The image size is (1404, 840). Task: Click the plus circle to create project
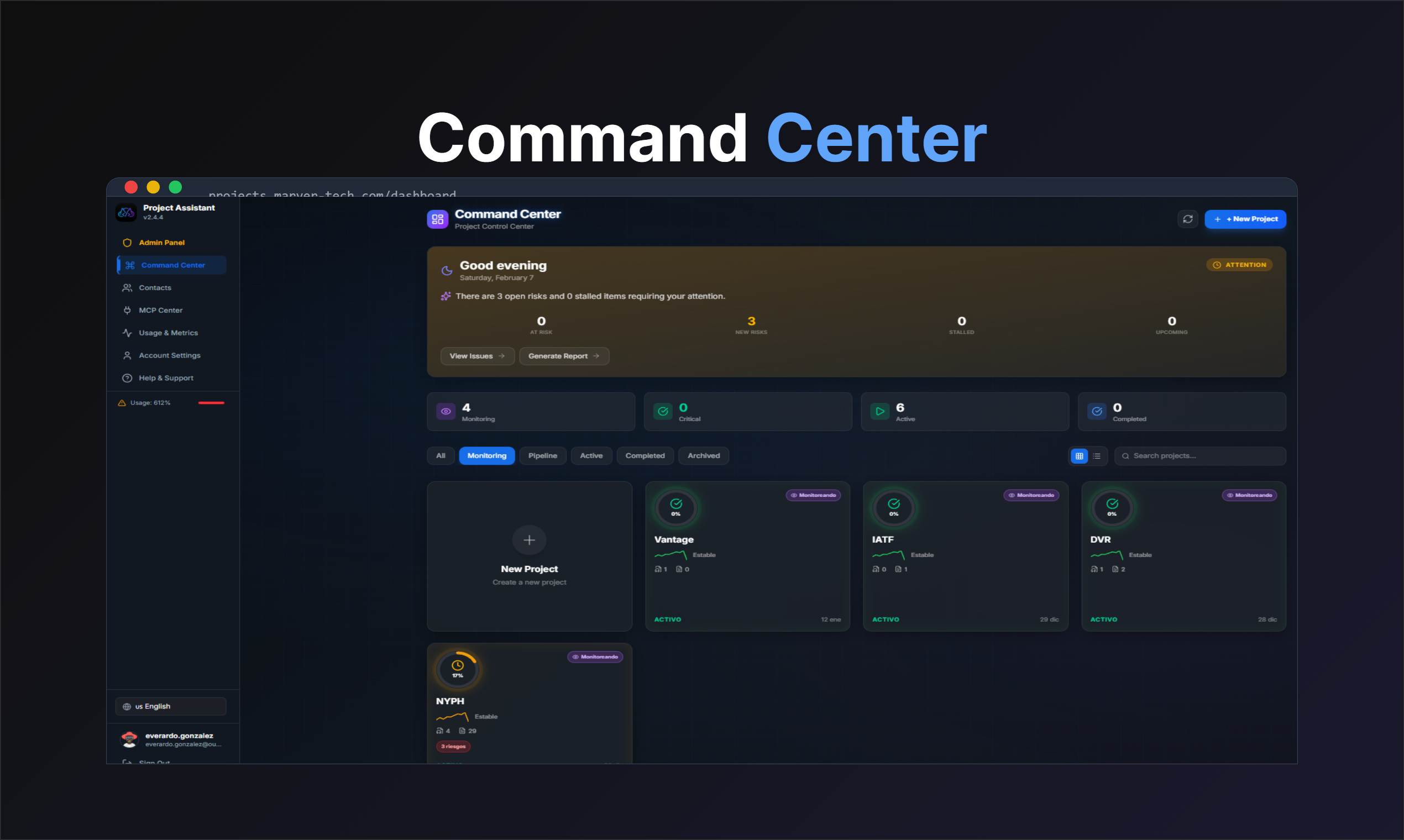tap(529, 540)
